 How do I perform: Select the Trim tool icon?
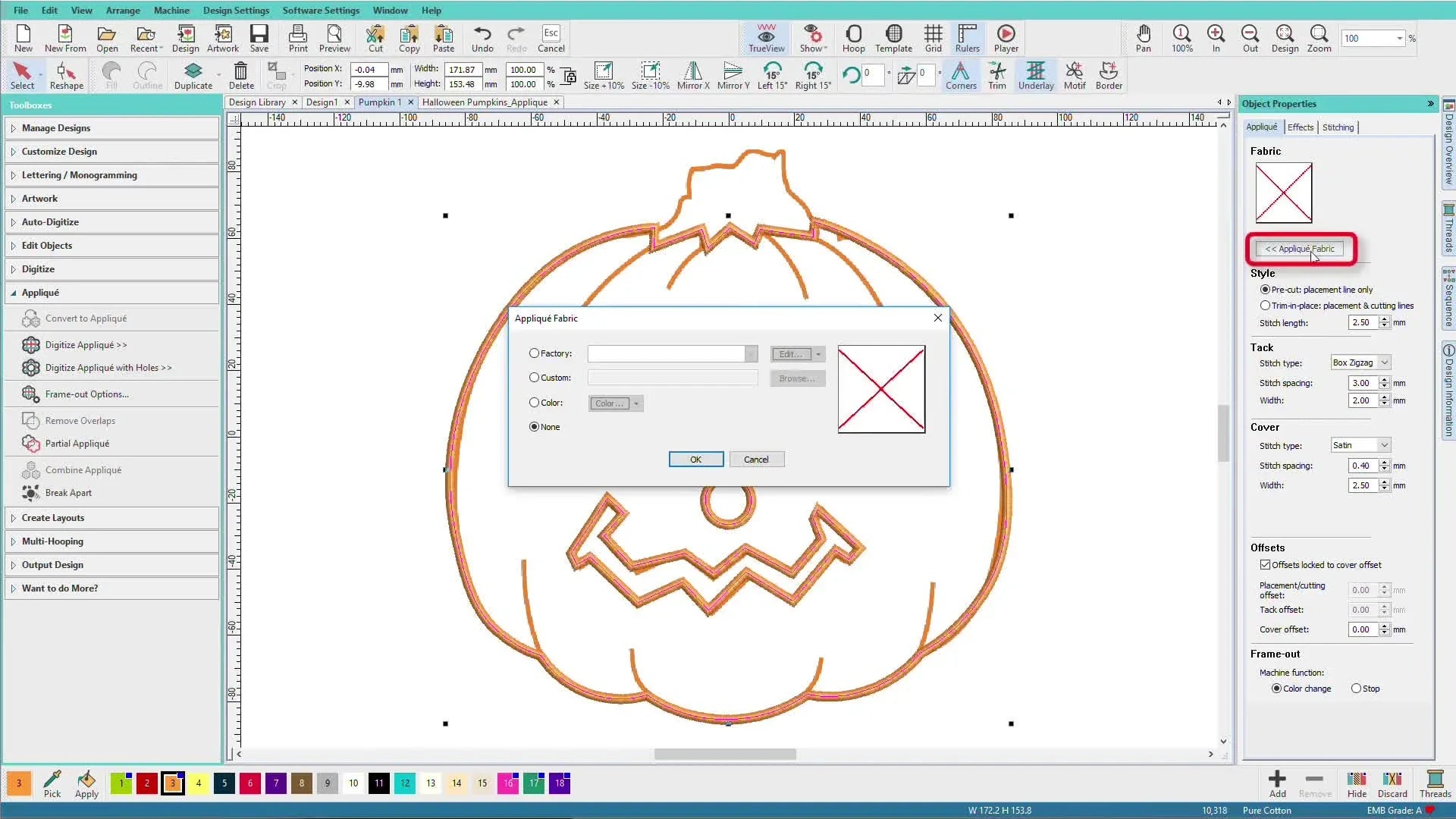click(x=997, y=75)
